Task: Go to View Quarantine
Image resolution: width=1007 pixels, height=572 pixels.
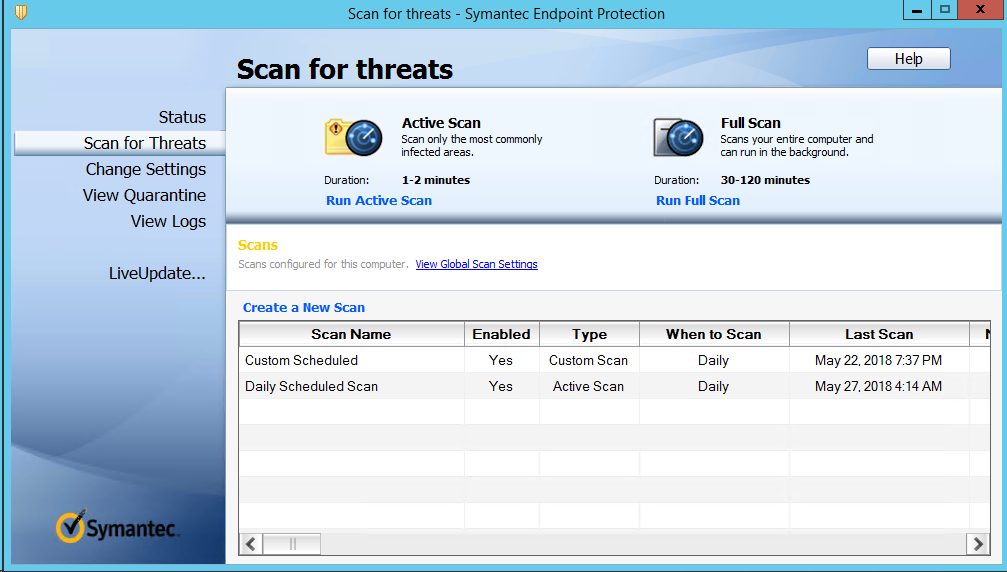Action: [144, 195]
